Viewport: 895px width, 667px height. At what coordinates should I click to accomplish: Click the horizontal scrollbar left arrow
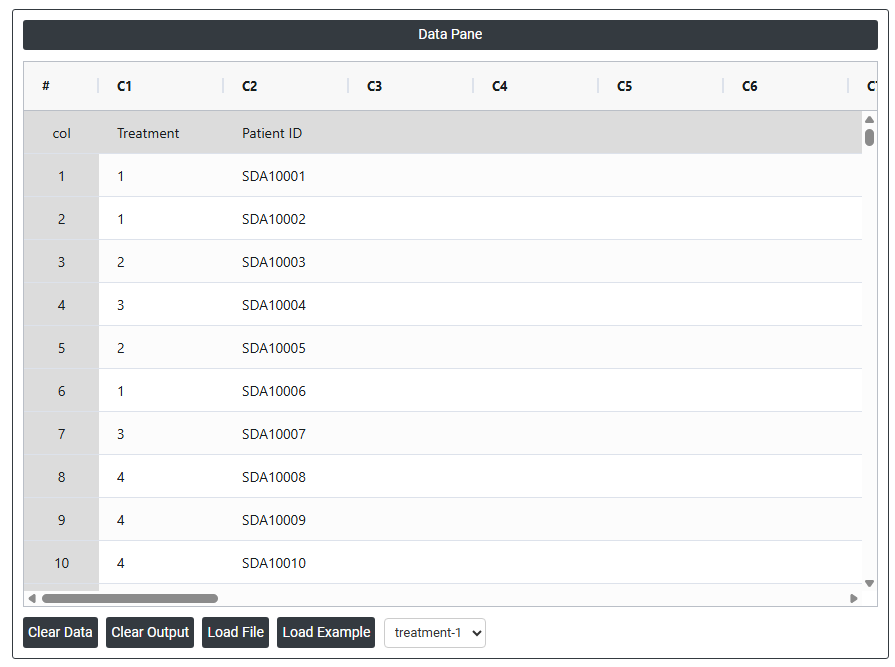[32, 598]
